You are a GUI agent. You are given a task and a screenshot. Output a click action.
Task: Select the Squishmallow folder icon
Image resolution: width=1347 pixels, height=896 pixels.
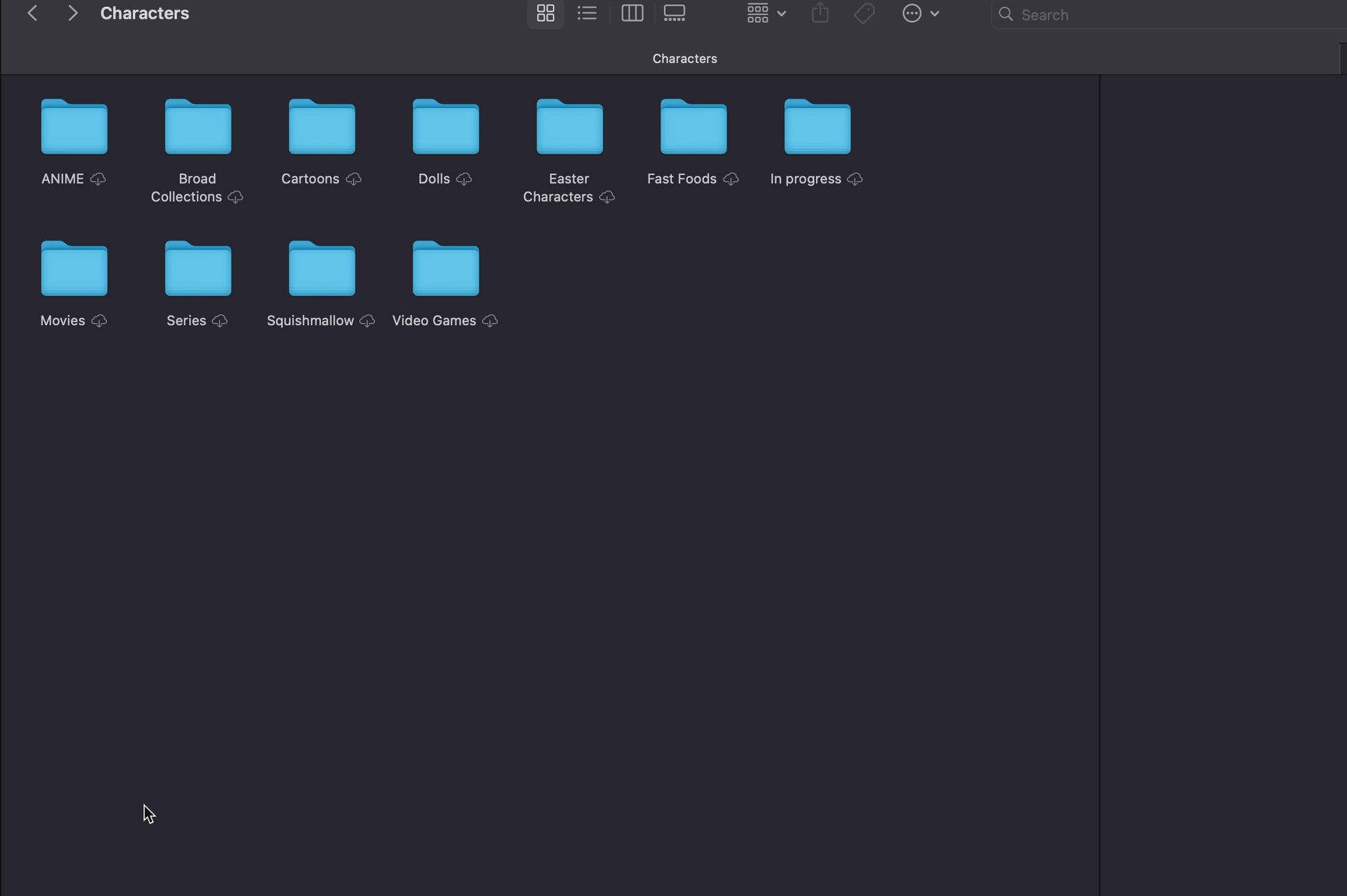click(322, 269)
